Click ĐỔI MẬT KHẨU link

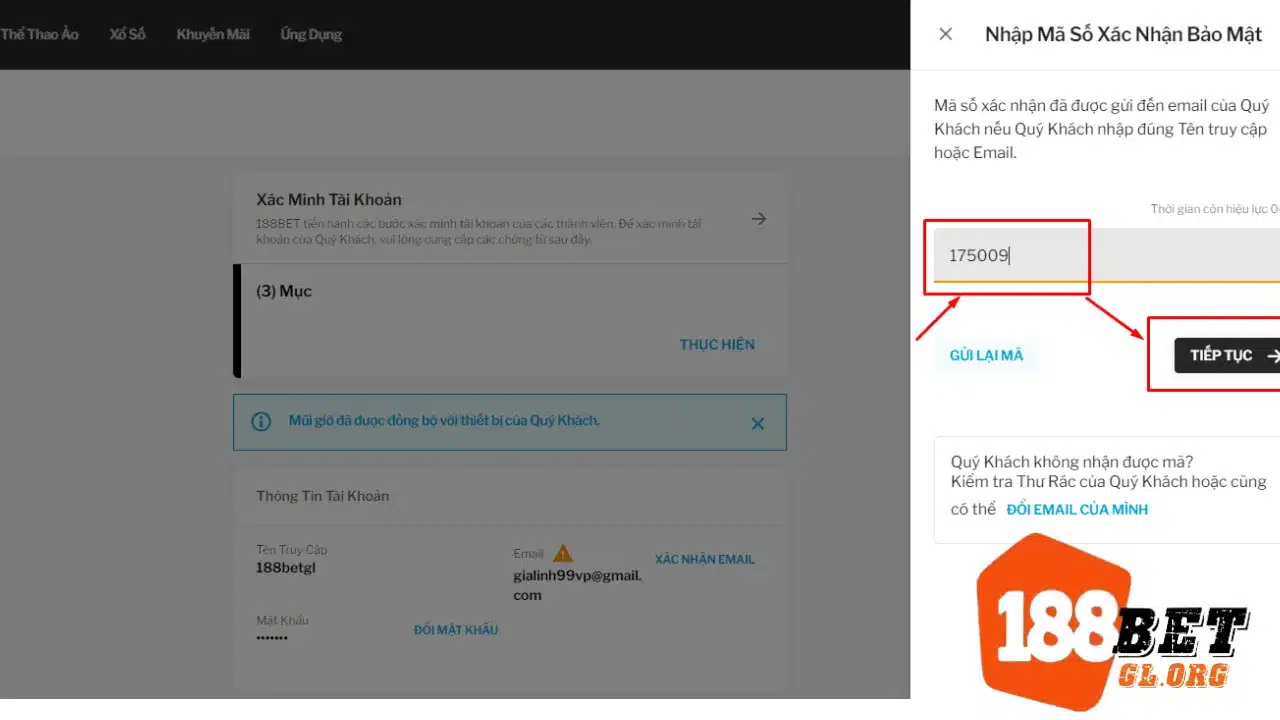coord(456,629)
